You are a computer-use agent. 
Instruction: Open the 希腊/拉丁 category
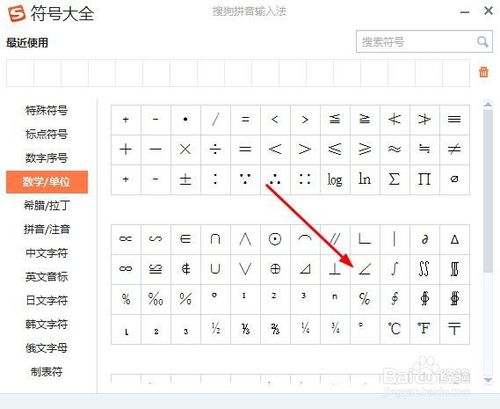coord(47,205)
